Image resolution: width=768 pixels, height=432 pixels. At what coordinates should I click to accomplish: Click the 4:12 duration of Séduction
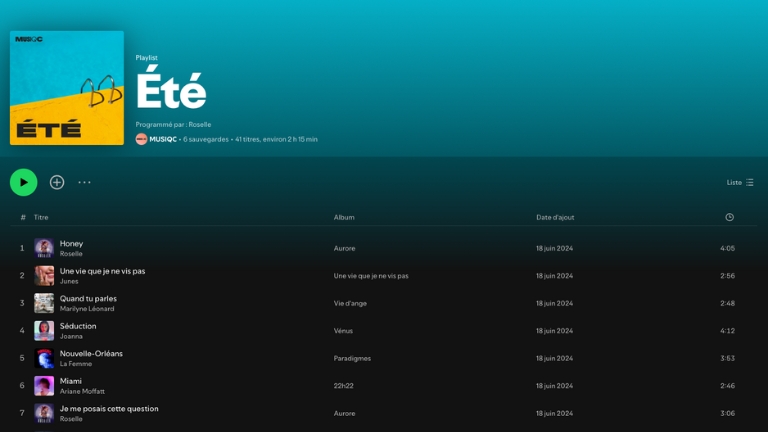(x=727, y=331)
